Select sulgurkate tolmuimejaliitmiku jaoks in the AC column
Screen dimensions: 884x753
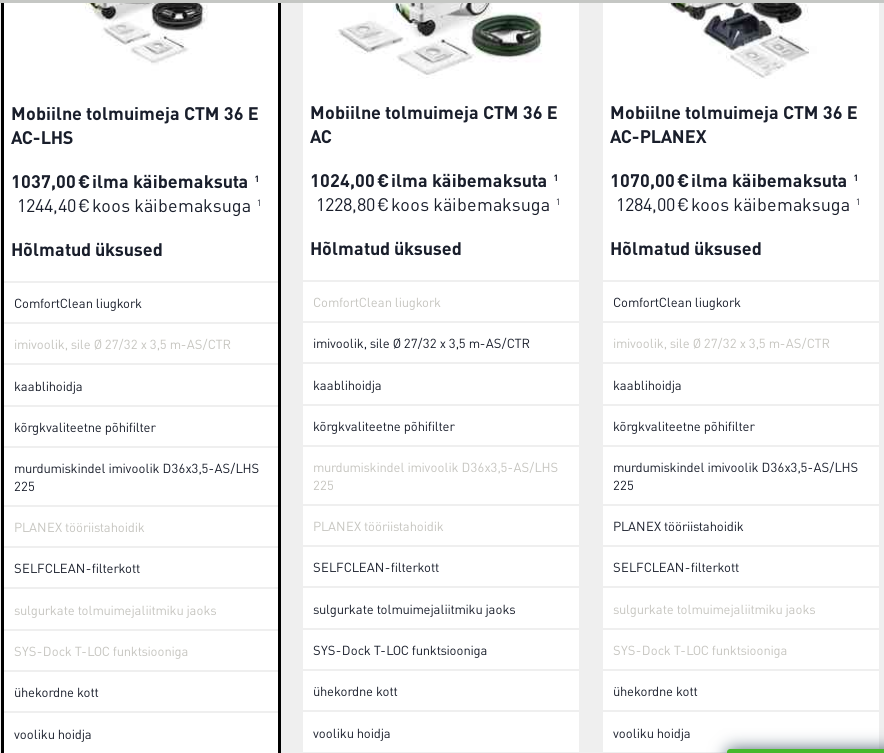click(414, 610)
